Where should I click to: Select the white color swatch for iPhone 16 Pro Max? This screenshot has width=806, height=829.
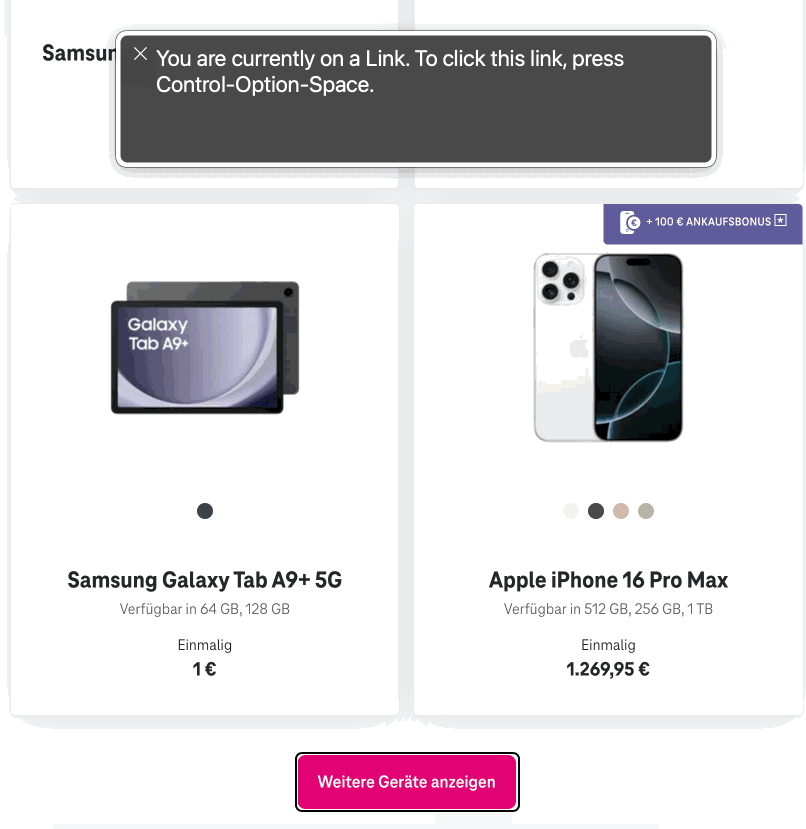click(570, 511)
